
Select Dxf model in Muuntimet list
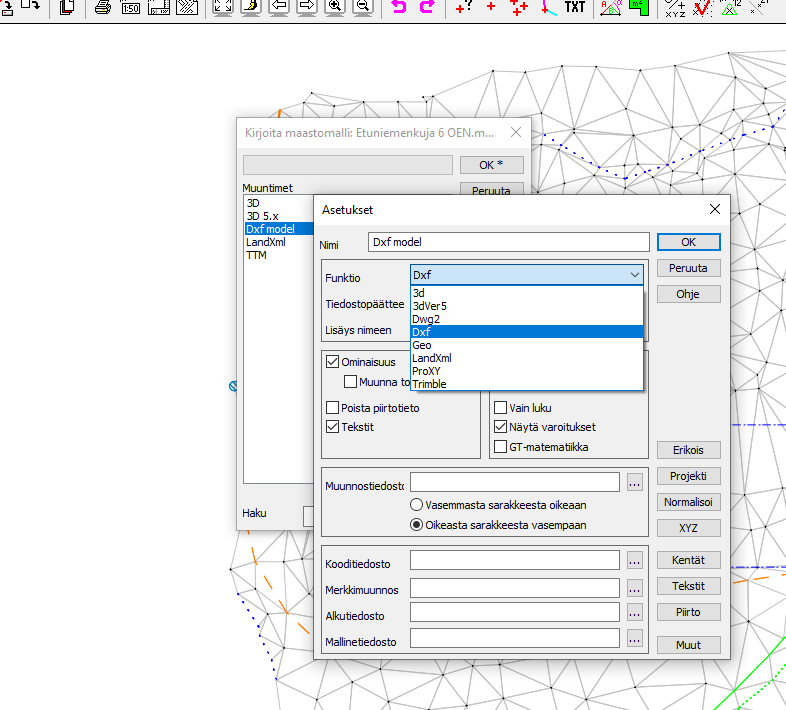pyautogui.click(x=279, y=229)
